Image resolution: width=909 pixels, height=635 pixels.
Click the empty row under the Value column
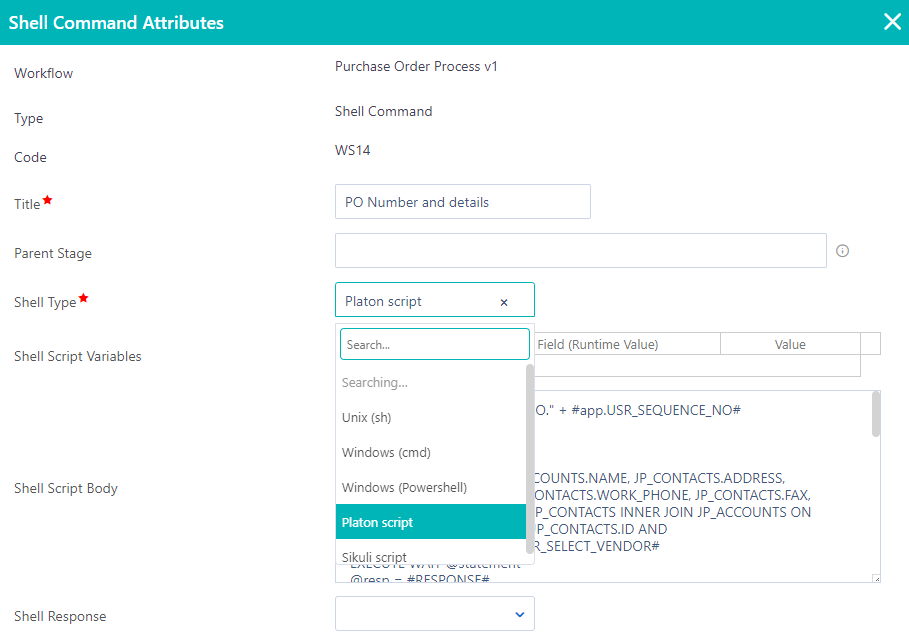(x=790, y=365)
